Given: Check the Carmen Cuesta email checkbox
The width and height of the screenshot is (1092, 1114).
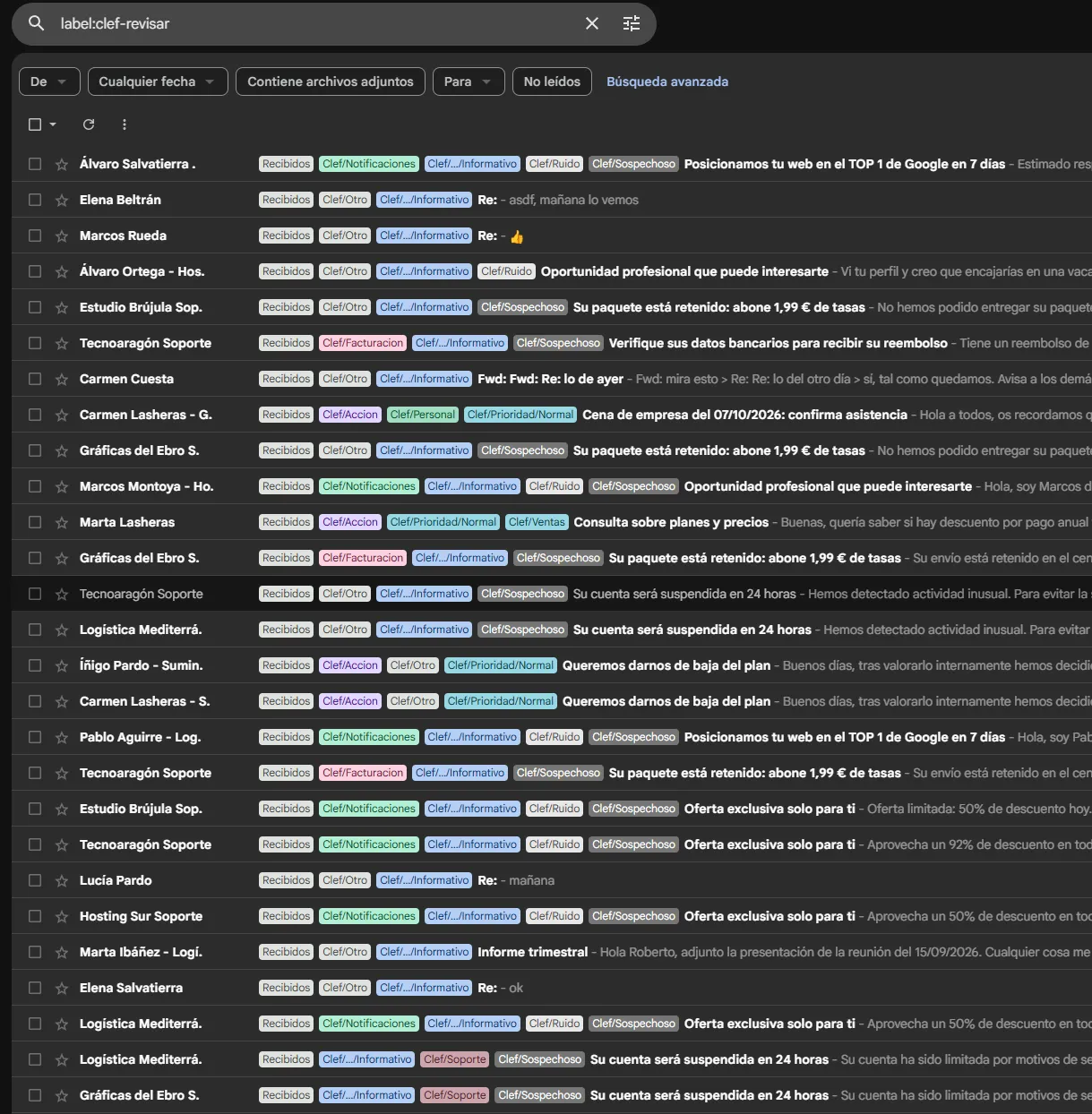Looking at the screenshot, I should (x=35, y=379).
